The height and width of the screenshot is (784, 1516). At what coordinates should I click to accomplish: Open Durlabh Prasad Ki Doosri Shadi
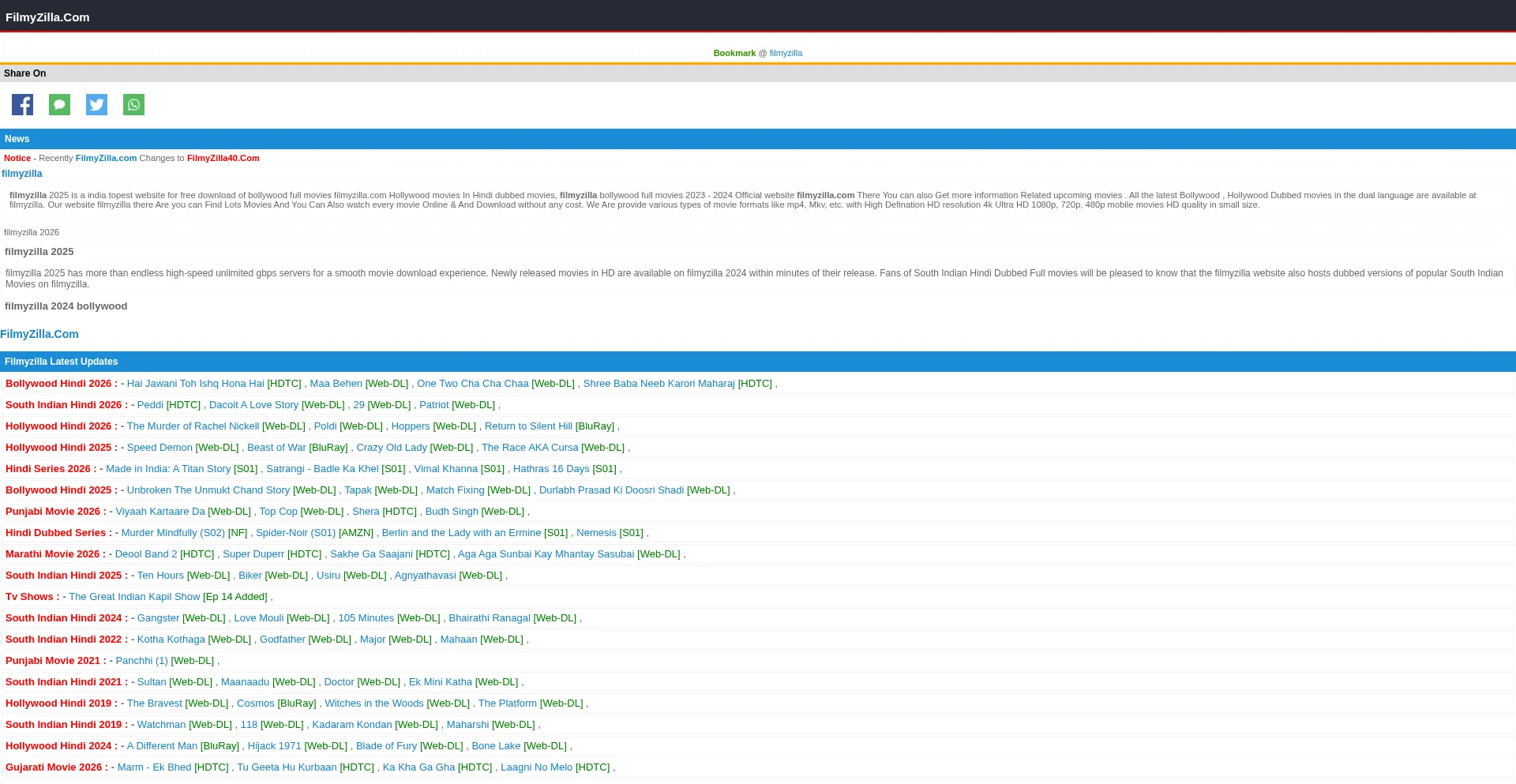[612, 490]
